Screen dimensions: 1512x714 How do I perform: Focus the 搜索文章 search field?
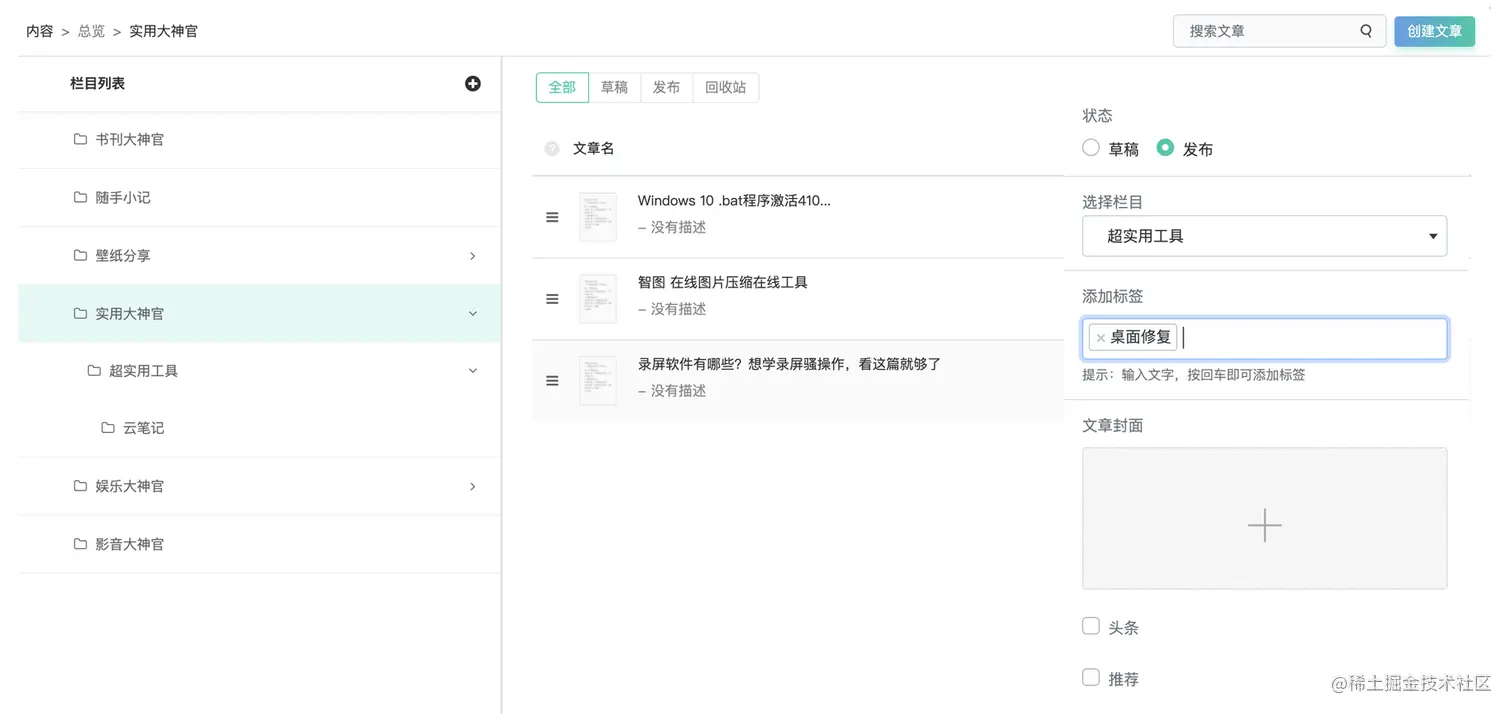[1265, 31]
